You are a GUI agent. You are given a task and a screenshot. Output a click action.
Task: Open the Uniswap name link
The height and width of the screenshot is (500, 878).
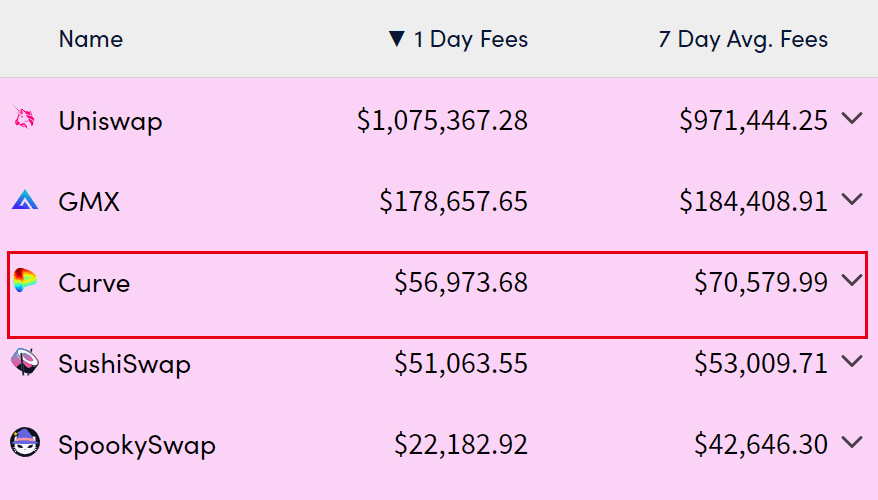pos(110,121)
